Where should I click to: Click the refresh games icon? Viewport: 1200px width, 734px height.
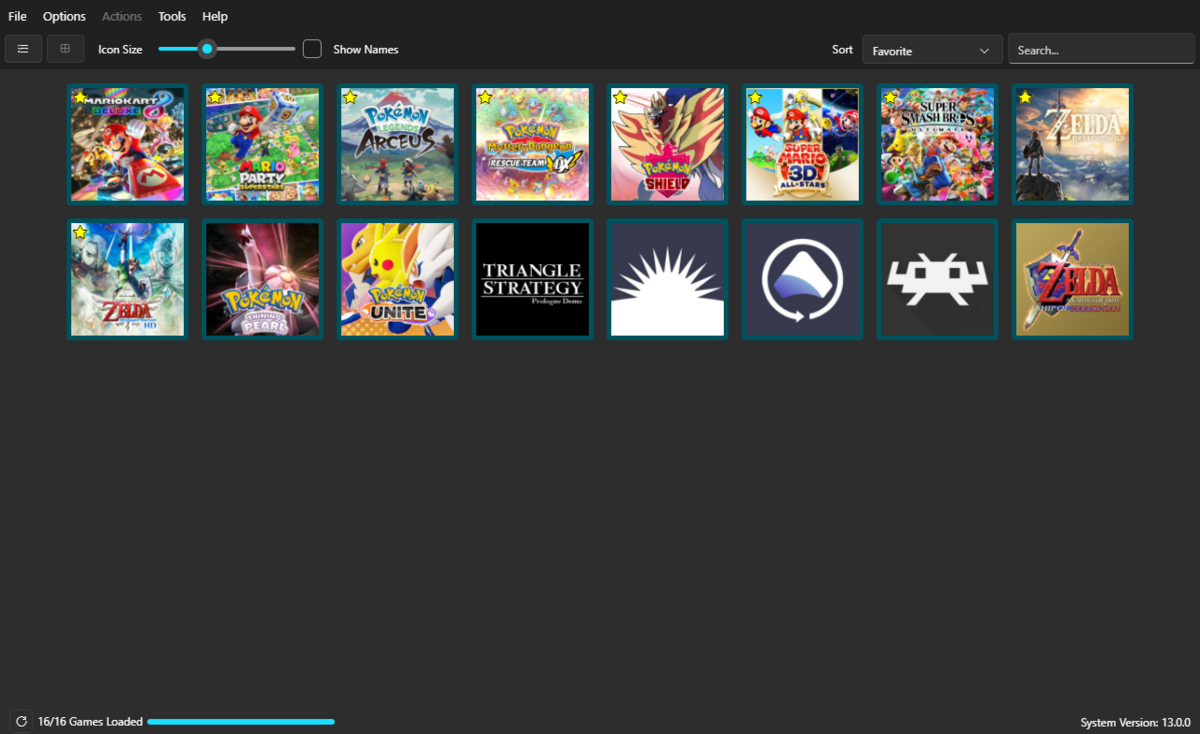(21, 721)
